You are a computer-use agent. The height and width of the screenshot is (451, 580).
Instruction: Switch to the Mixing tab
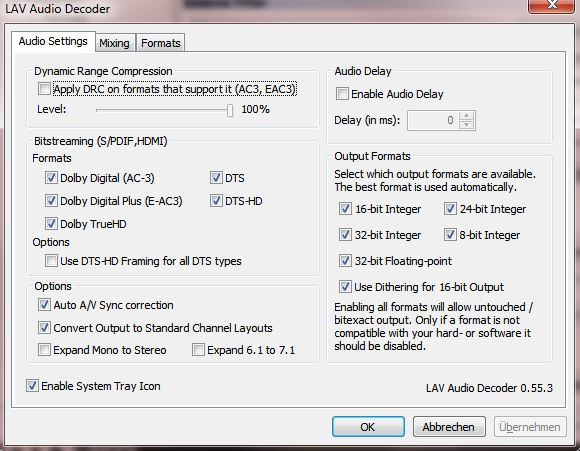click(115, 43)
